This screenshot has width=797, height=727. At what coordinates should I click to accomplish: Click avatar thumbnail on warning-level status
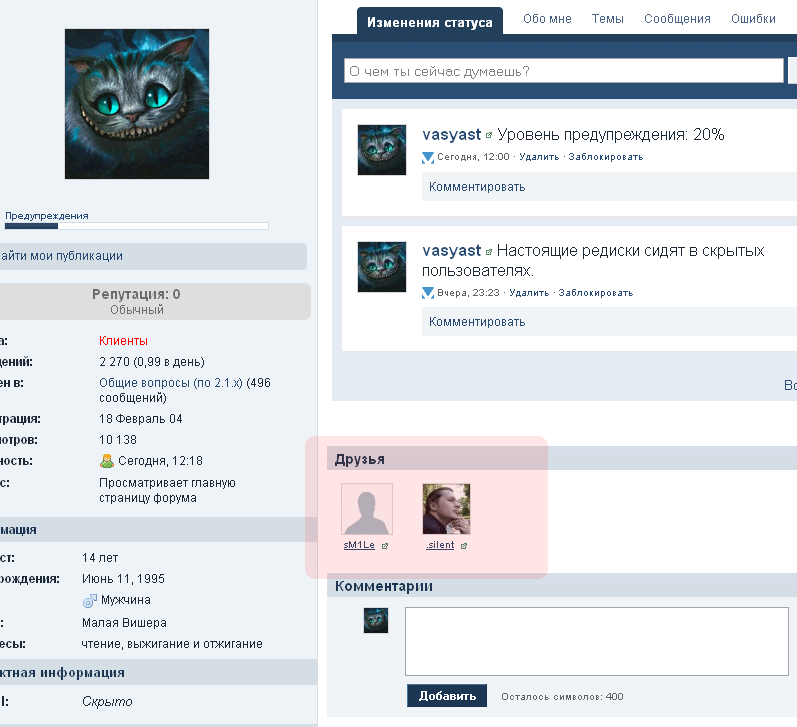click(382, 150)
